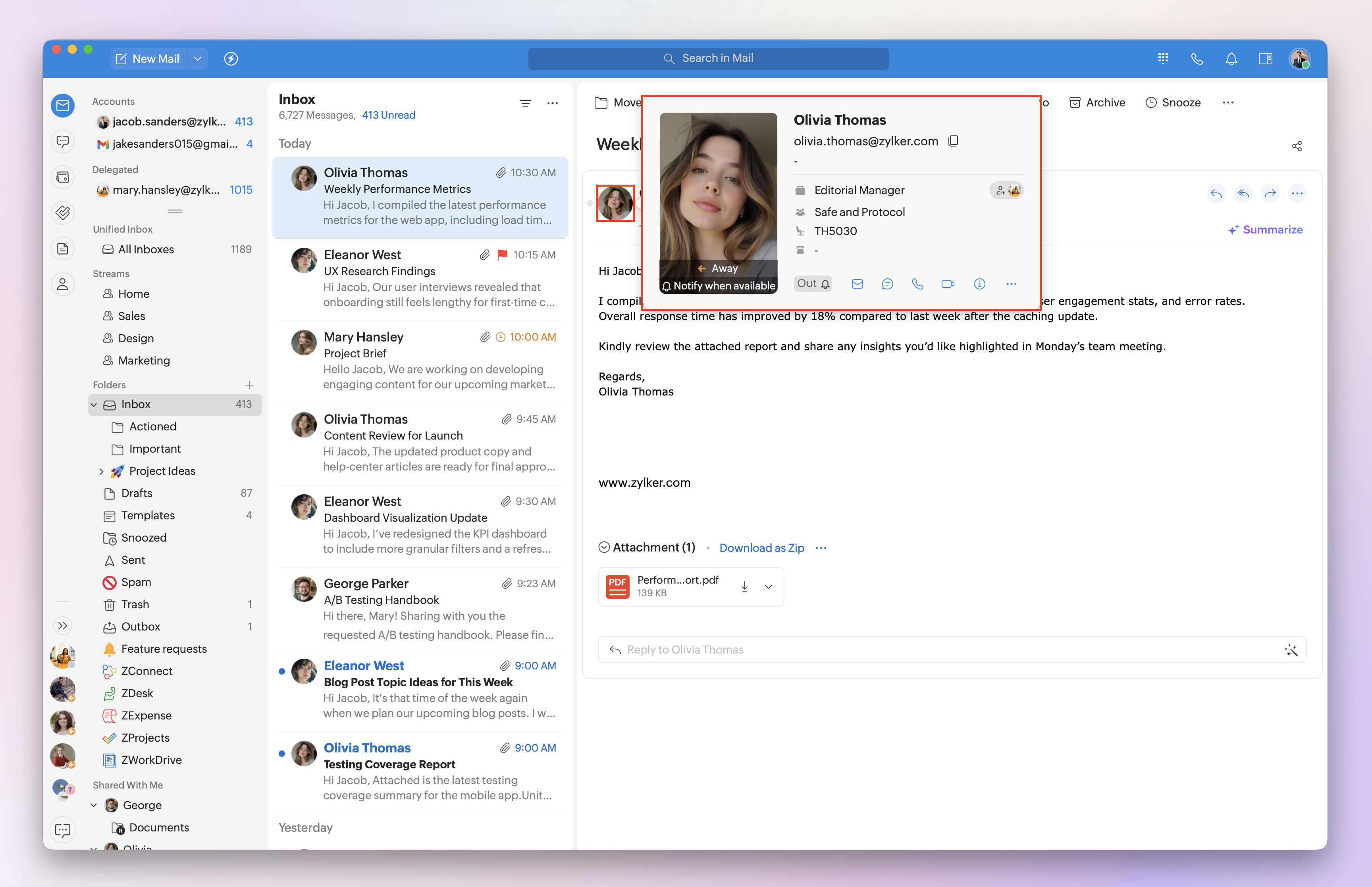Toggle the Out notification bell button
Screen dimensions: 1372x887
[x=812, y=283]
